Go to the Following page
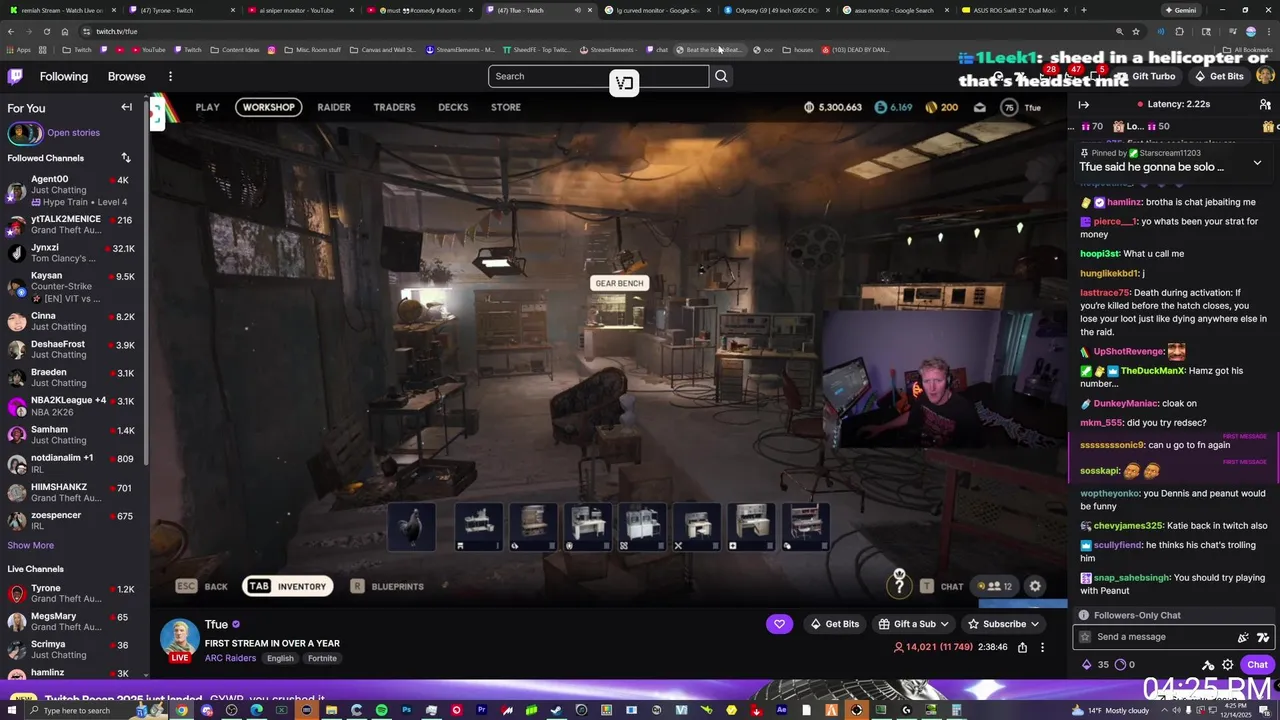 pos(64,76)
